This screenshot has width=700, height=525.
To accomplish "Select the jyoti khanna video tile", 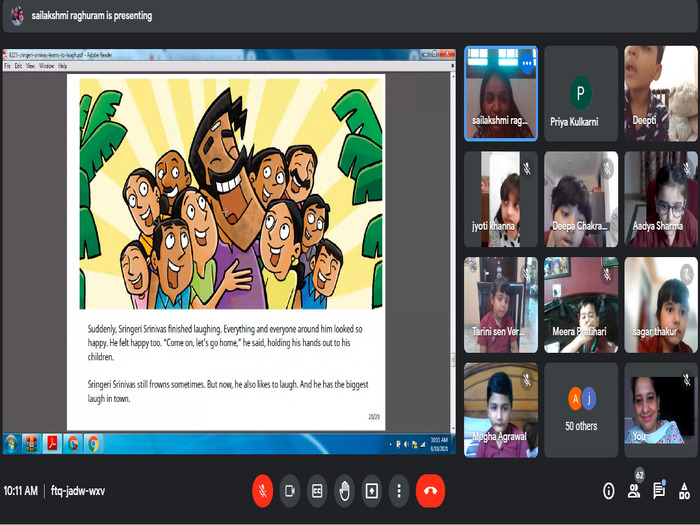I will point(501,199).
